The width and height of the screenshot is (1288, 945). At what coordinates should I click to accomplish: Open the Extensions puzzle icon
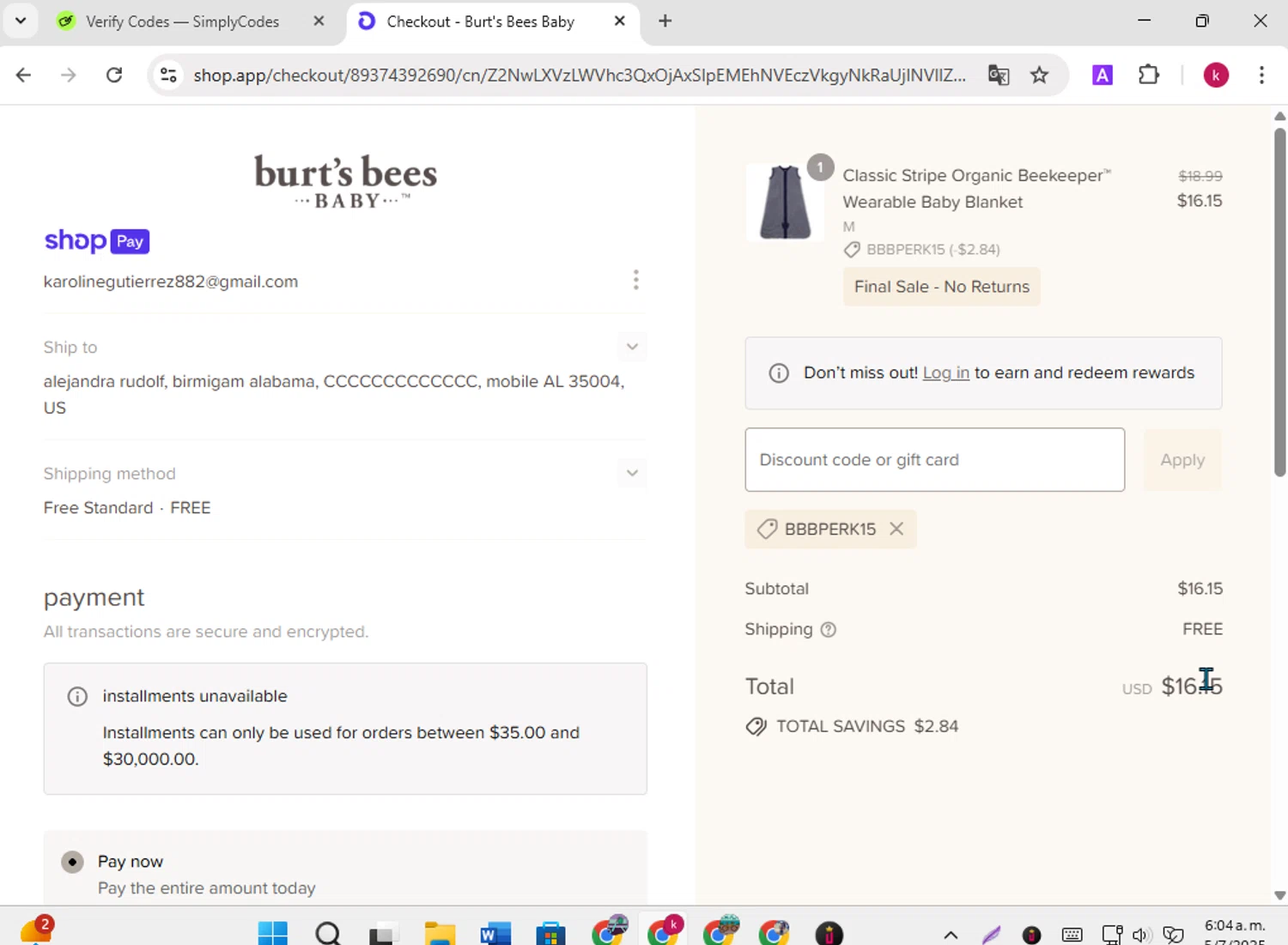click(1148, 76)
